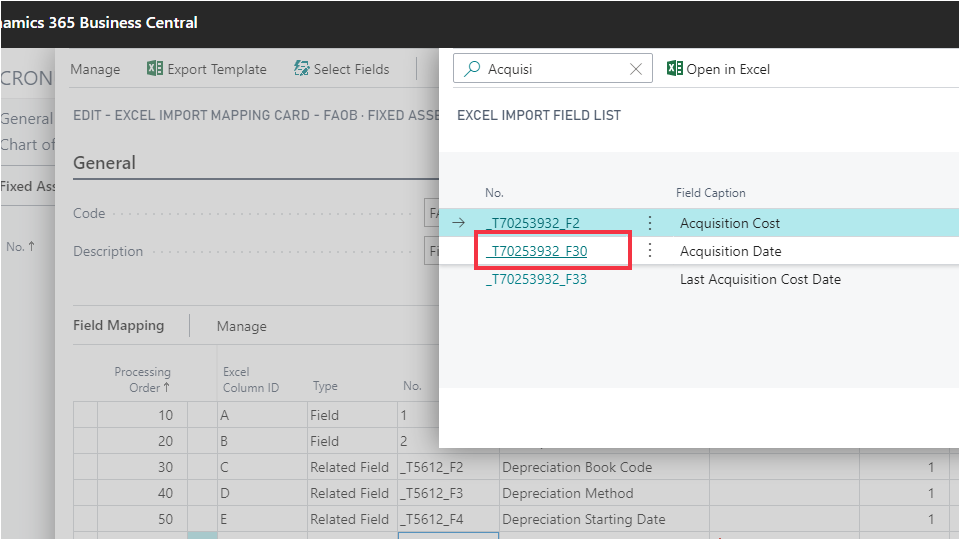This screenshot has height=540, width=960.
Task: Click the Code field label
Action: point(89,213)
